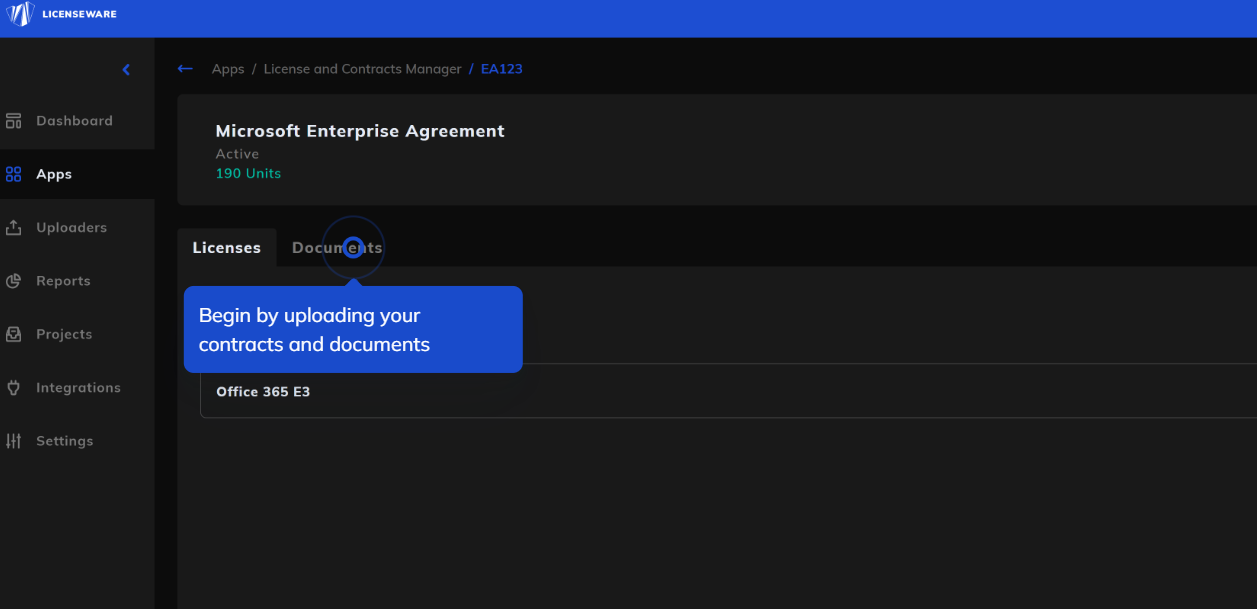Click the Integrations plug icon

pos(13,388)
